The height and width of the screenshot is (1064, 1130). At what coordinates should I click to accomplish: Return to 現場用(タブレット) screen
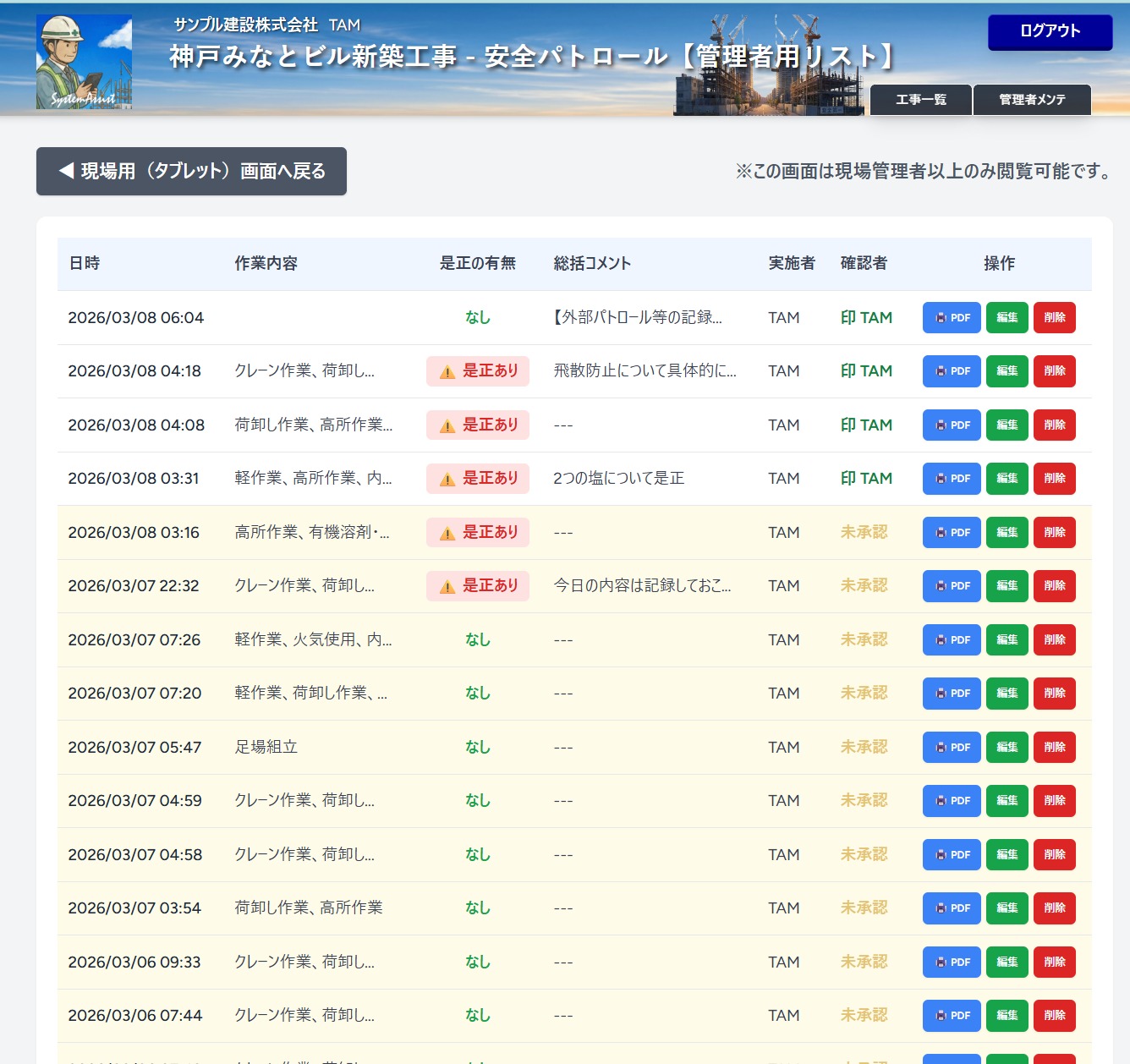(191, 171)
